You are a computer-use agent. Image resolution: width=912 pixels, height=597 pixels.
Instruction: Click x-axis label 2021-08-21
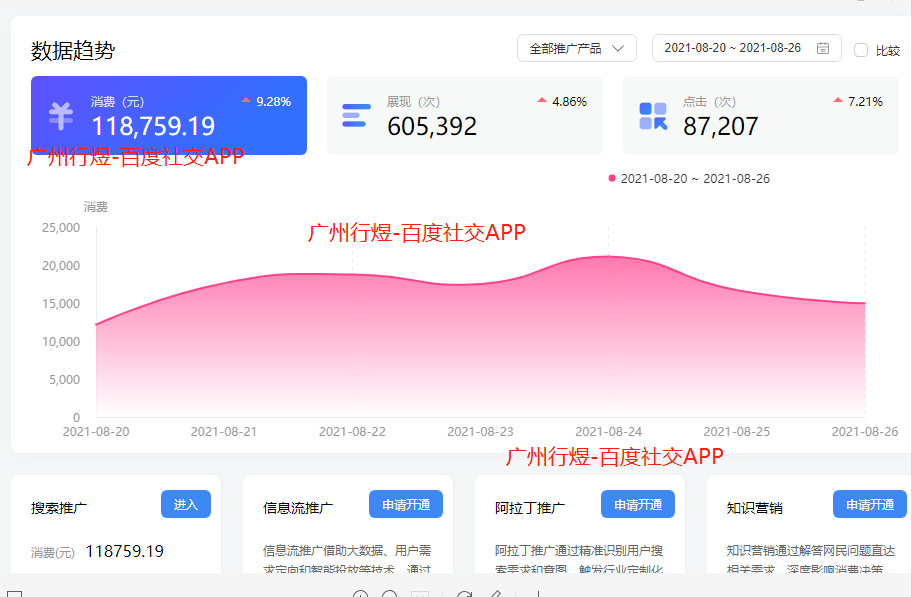224,432
